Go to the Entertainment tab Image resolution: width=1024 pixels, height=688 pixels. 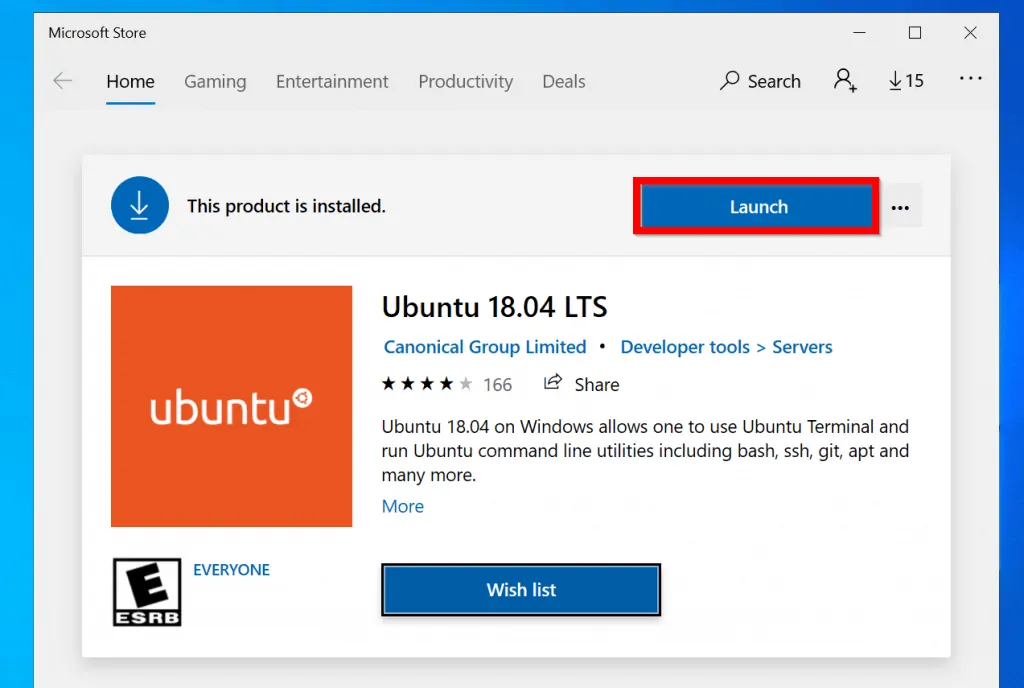pyautogui.click(x=332, y=82)
